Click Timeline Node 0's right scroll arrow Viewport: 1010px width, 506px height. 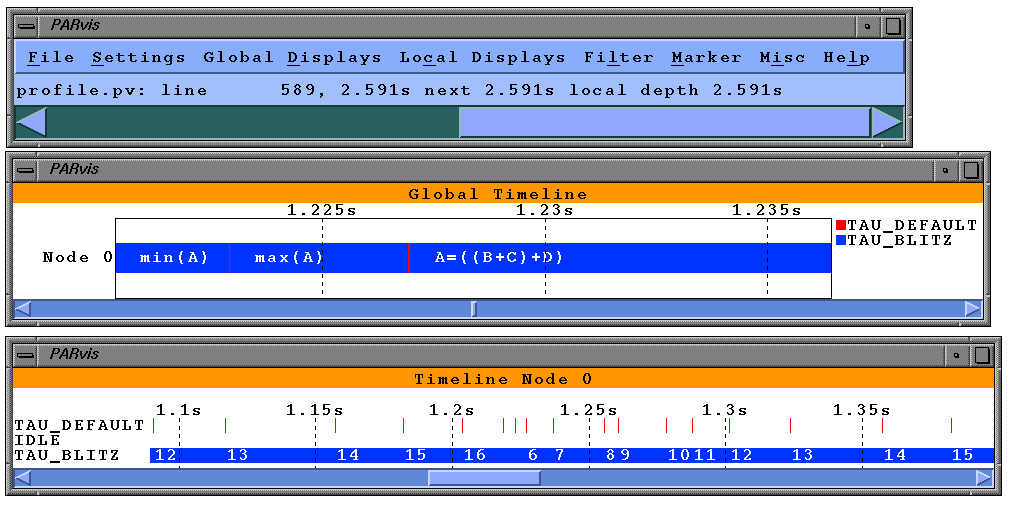984,478
